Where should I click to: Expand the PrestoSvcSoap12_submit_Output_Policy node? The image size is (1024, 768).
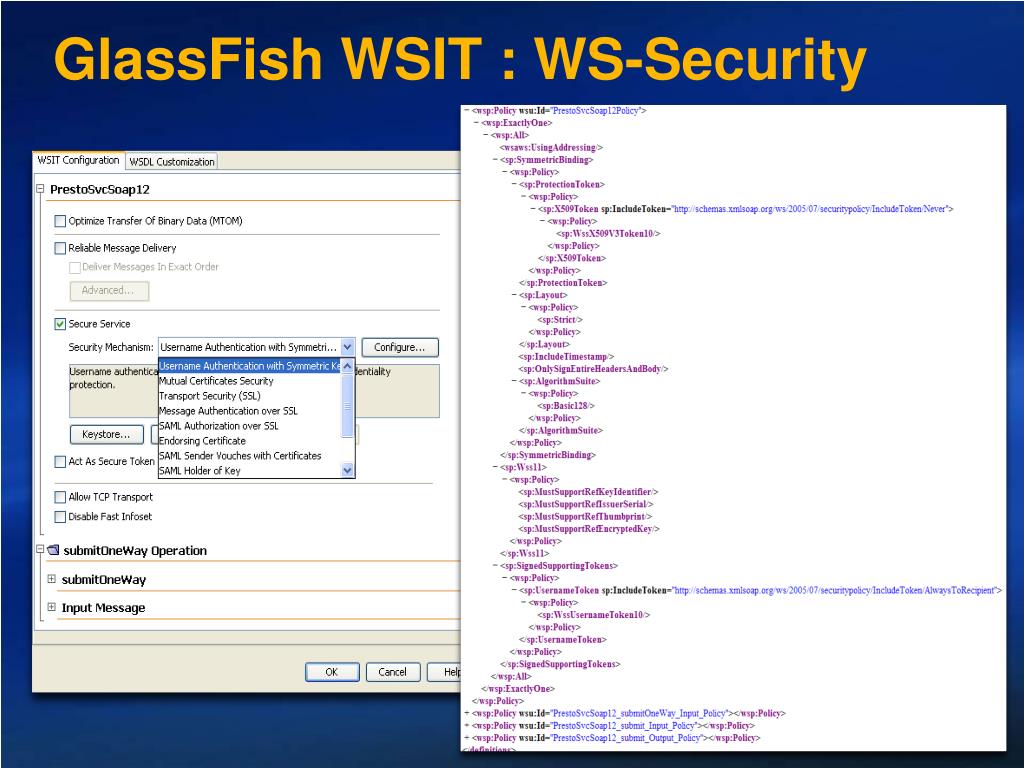pyautogui.click(x=466, y=738)
